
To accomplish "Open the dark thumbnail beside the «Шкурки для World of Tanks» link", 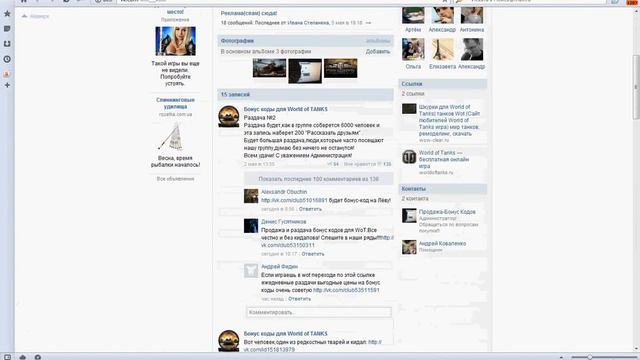I will coord(409,109).
